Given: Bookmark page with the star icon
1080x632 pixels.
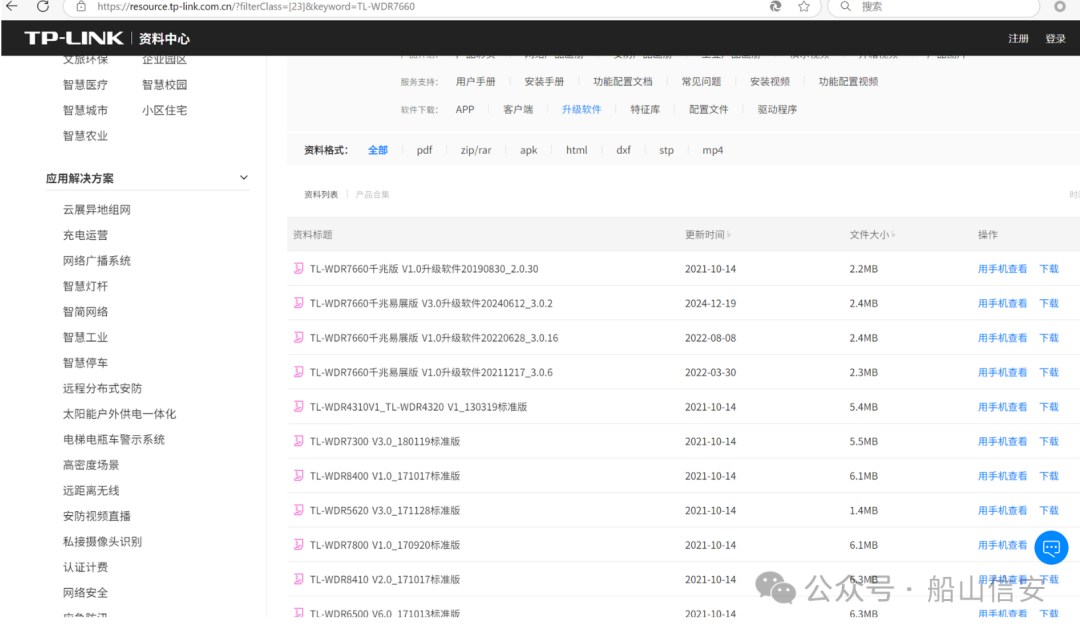Looking at the screenshot, I should (x=804, y=6).
